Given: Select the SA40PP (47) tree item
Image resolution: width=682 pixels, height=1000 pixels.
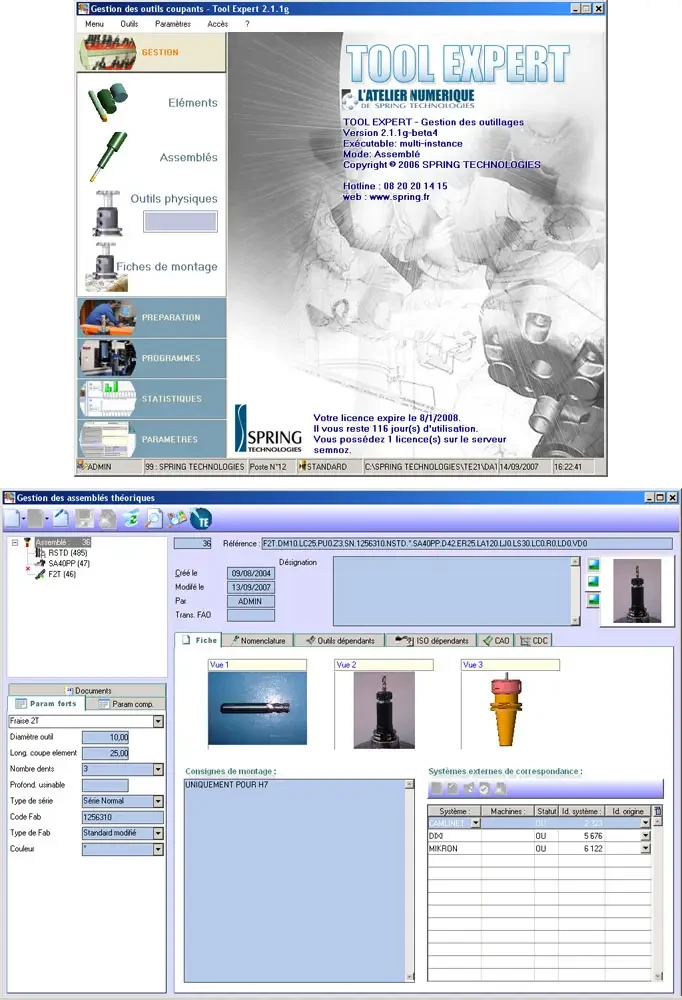Looking at the screenshot, I should click(x=69, y=564).
